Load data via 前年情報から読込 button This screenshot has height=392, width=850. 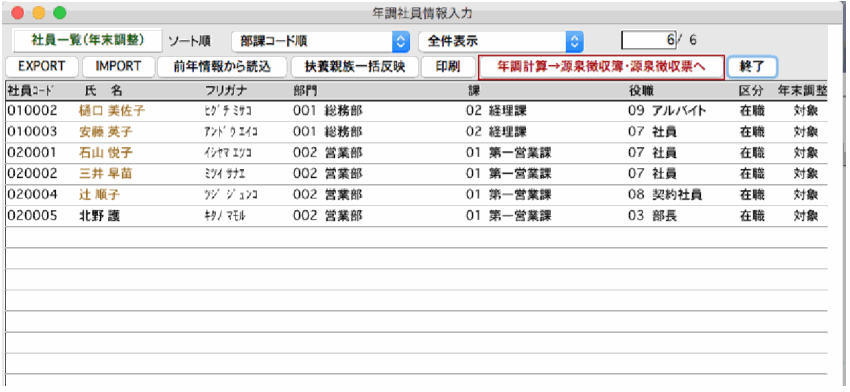pyautogui.click(x=222, y=67)
